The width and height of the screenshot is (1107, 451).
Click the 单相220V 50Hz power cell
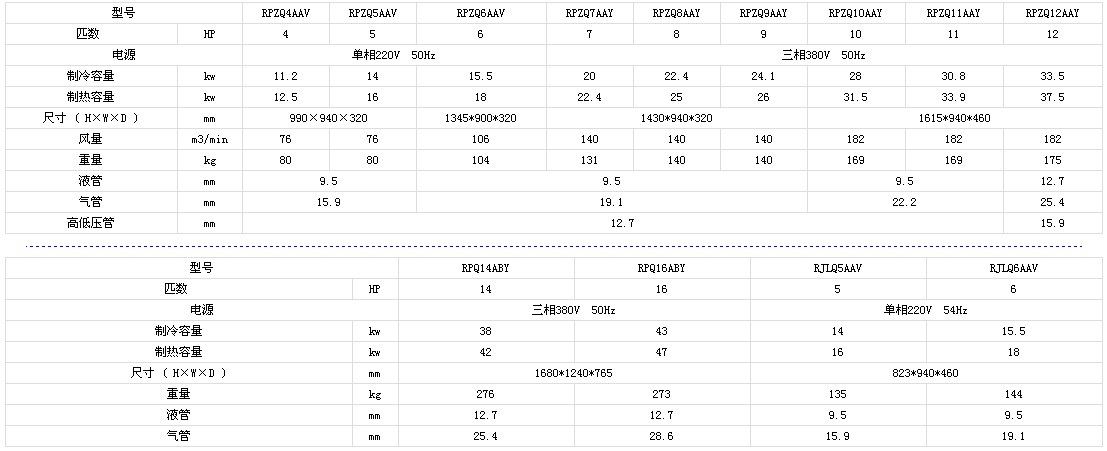[395, 55]
